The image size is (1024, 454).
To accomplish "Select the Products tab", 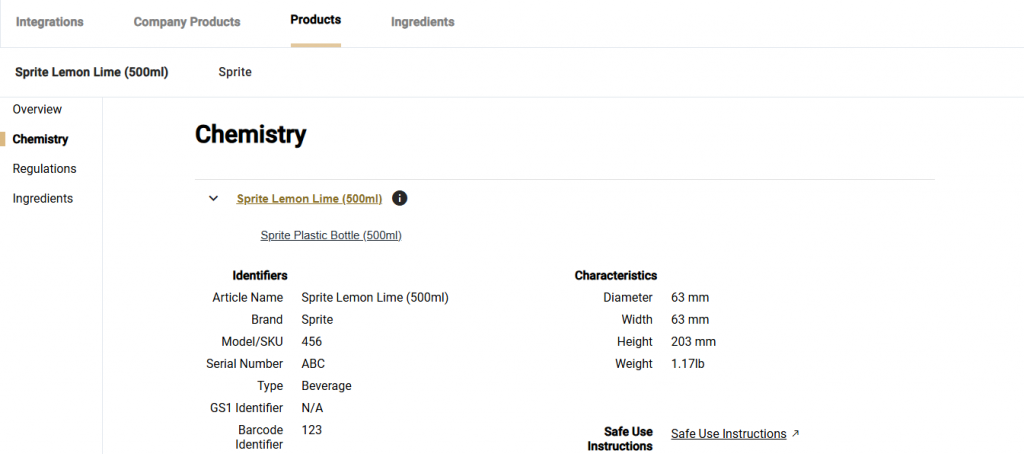I will tap(315, 20).
